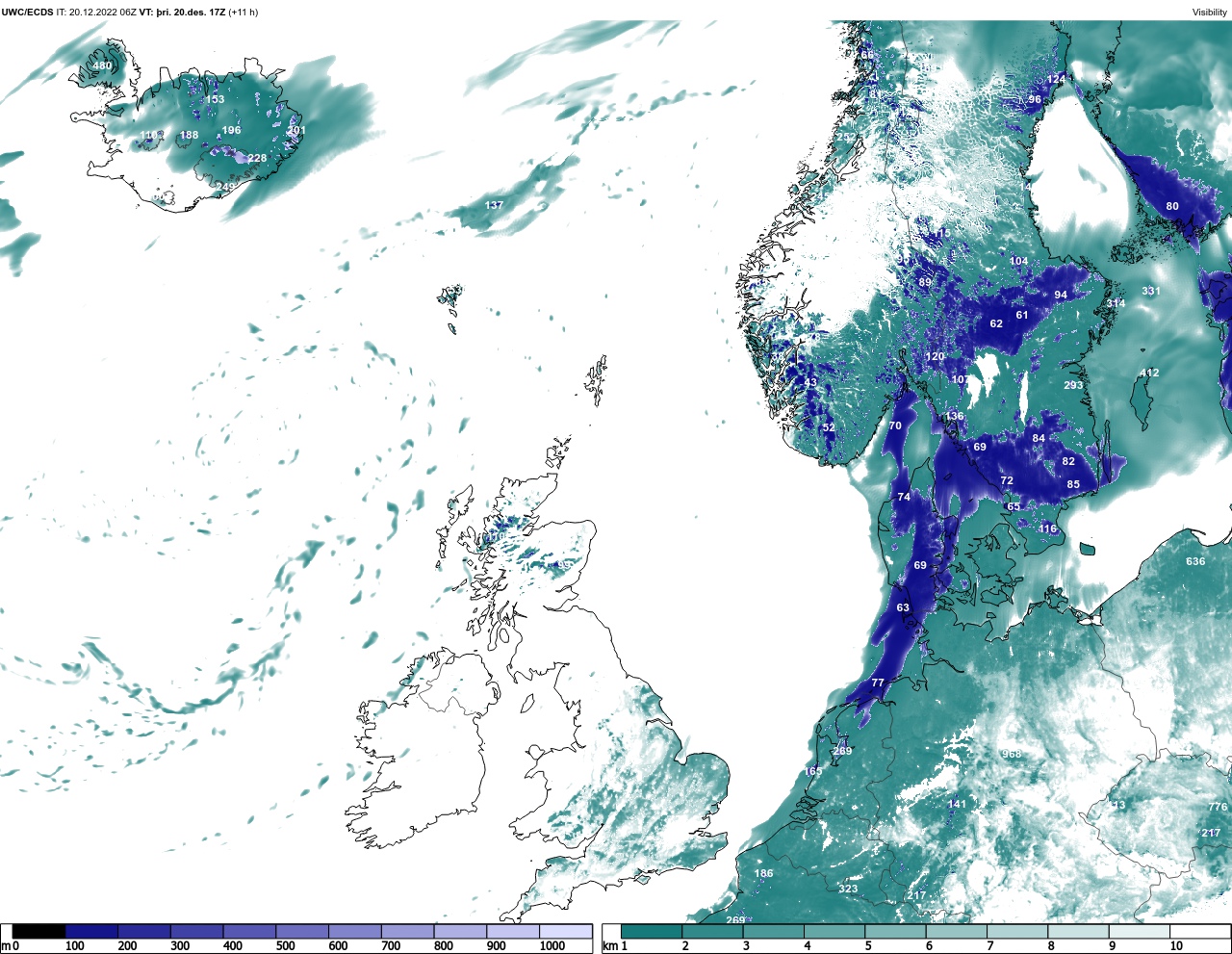Click the 636 value over the Baltic states
This screenshot has width=1232, height=954.
pyautogui.click(x=1195, y=561)
